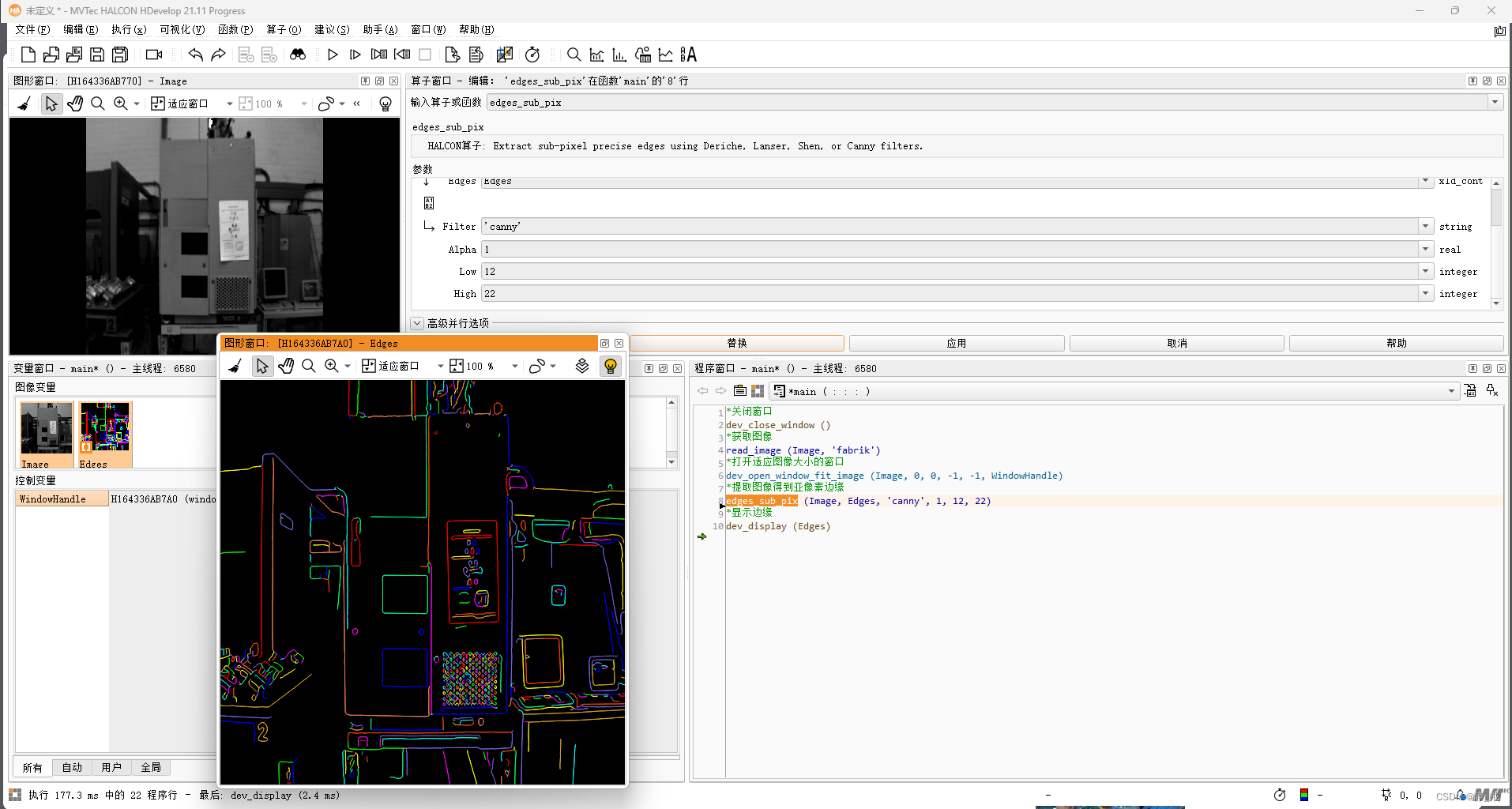Open the 窗口(W) menu
This screenshot has height=809, width=1512.
coord(427,29)
